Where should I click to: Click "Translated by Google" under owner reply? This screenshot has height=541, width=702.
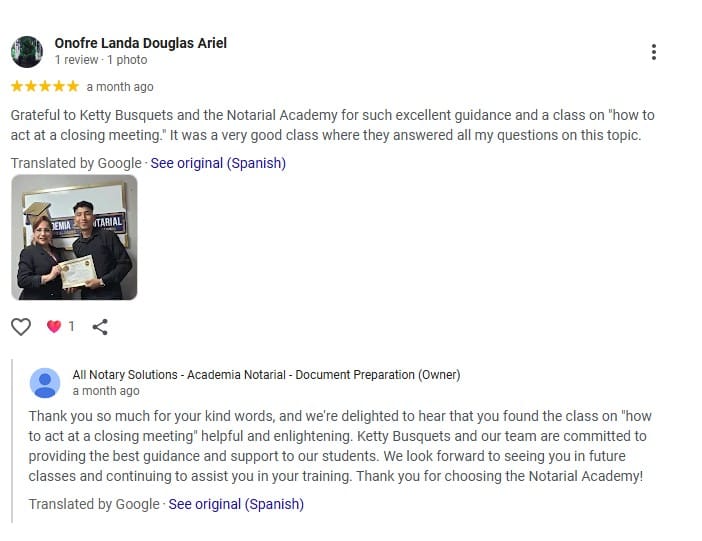pos(94,504)
